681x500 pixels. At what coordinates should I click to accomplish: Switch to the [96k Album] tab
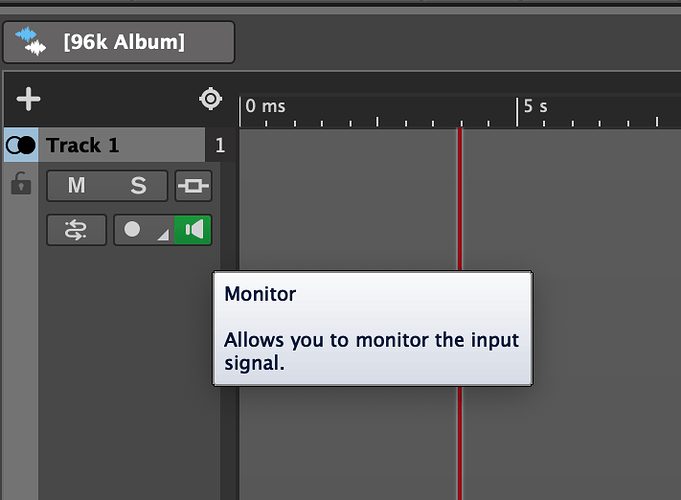pyautogui.click(x=123, y=43)
